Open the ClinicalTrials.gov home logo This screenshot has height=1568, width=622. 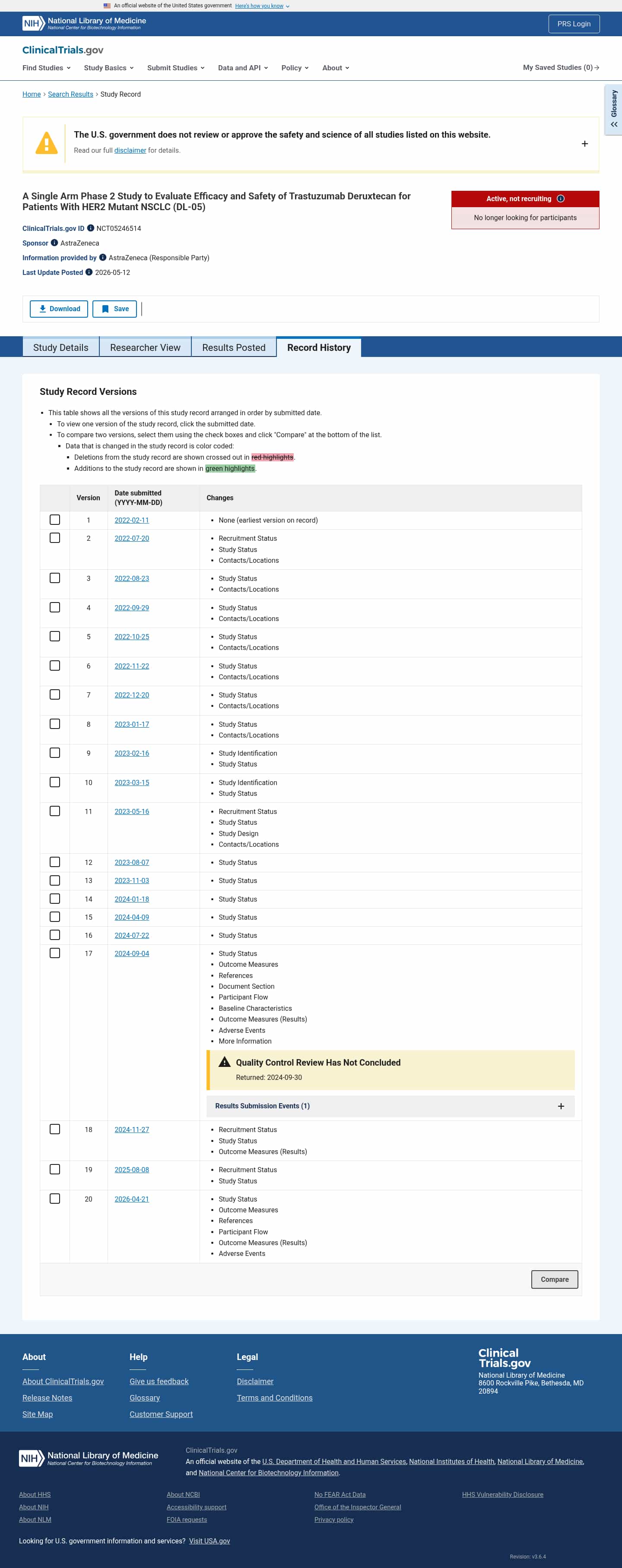pyautogui.click(x=63, y=50)
